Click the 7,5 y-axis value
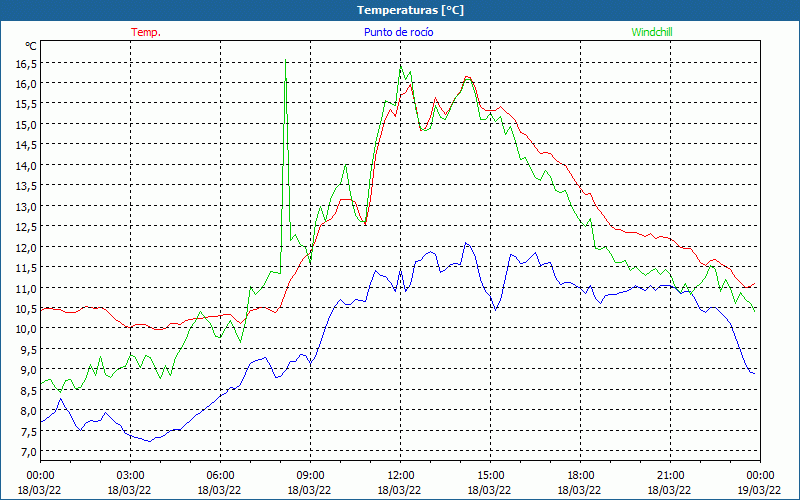The width and height of the screenshot is (800, 500). 29,431
